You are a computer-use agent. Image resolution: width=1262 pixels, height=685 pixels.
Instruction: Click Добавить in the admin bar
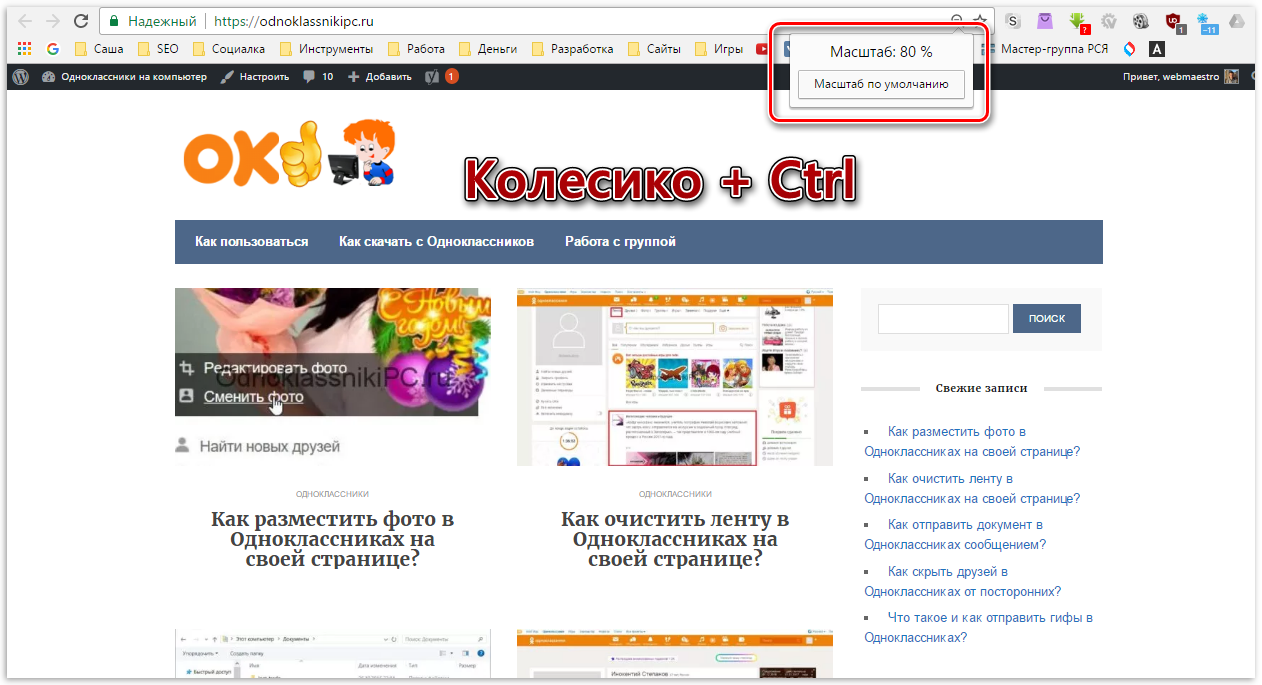(x=379, y=76)
